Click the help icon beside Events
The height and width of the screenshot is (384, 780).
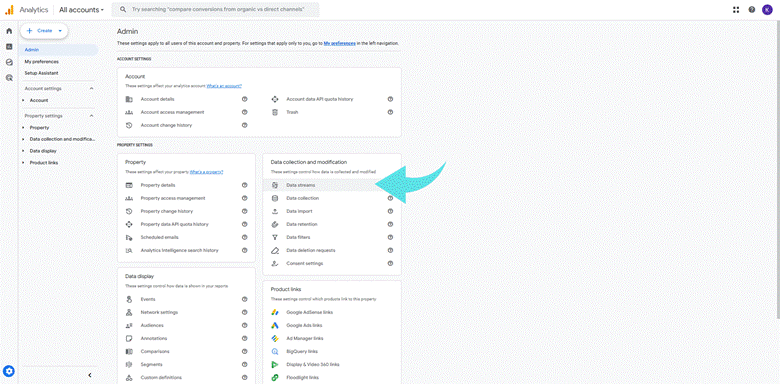click(x=244, y=299)
